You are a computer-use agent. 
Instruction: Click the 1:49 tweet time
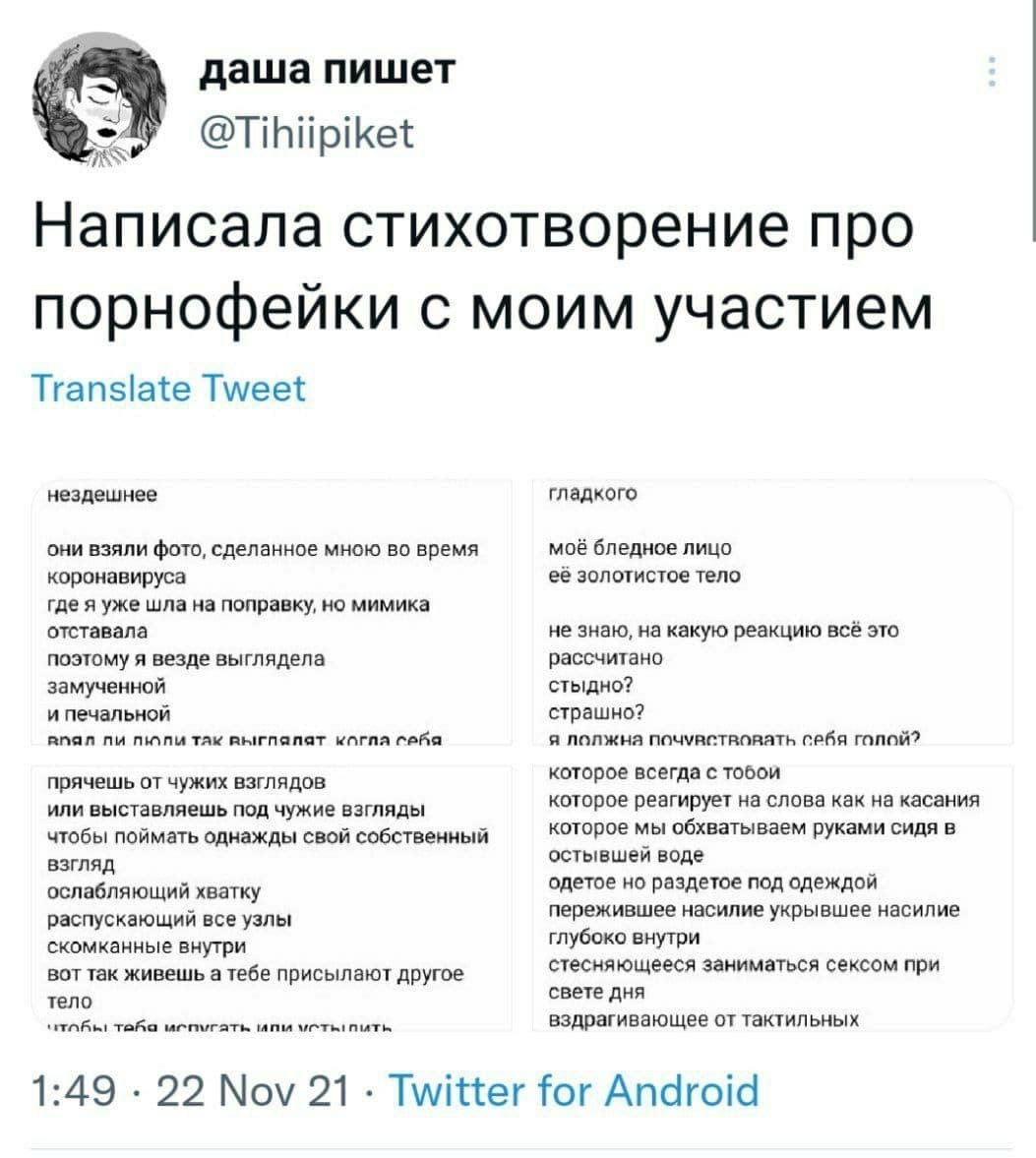72,1091
